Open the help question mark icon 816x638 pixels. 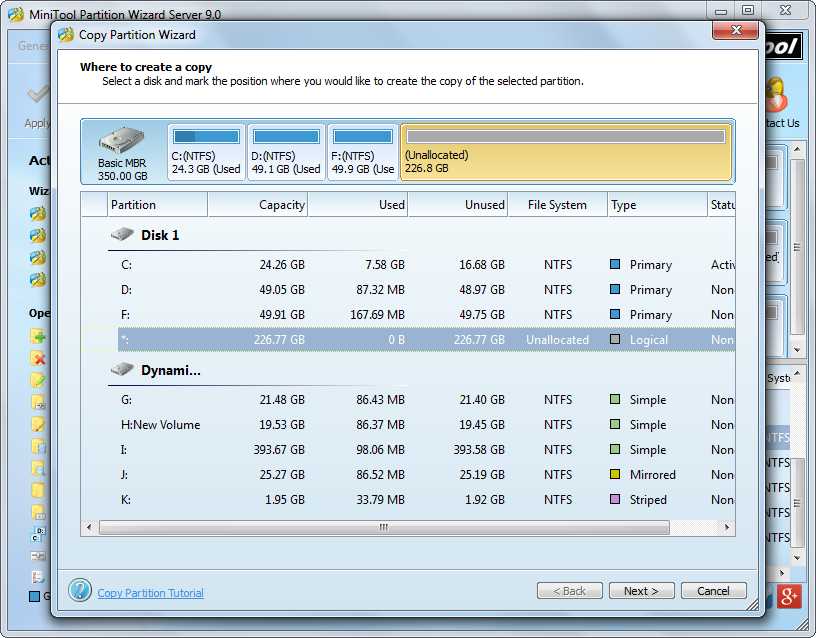pos(80,590)
